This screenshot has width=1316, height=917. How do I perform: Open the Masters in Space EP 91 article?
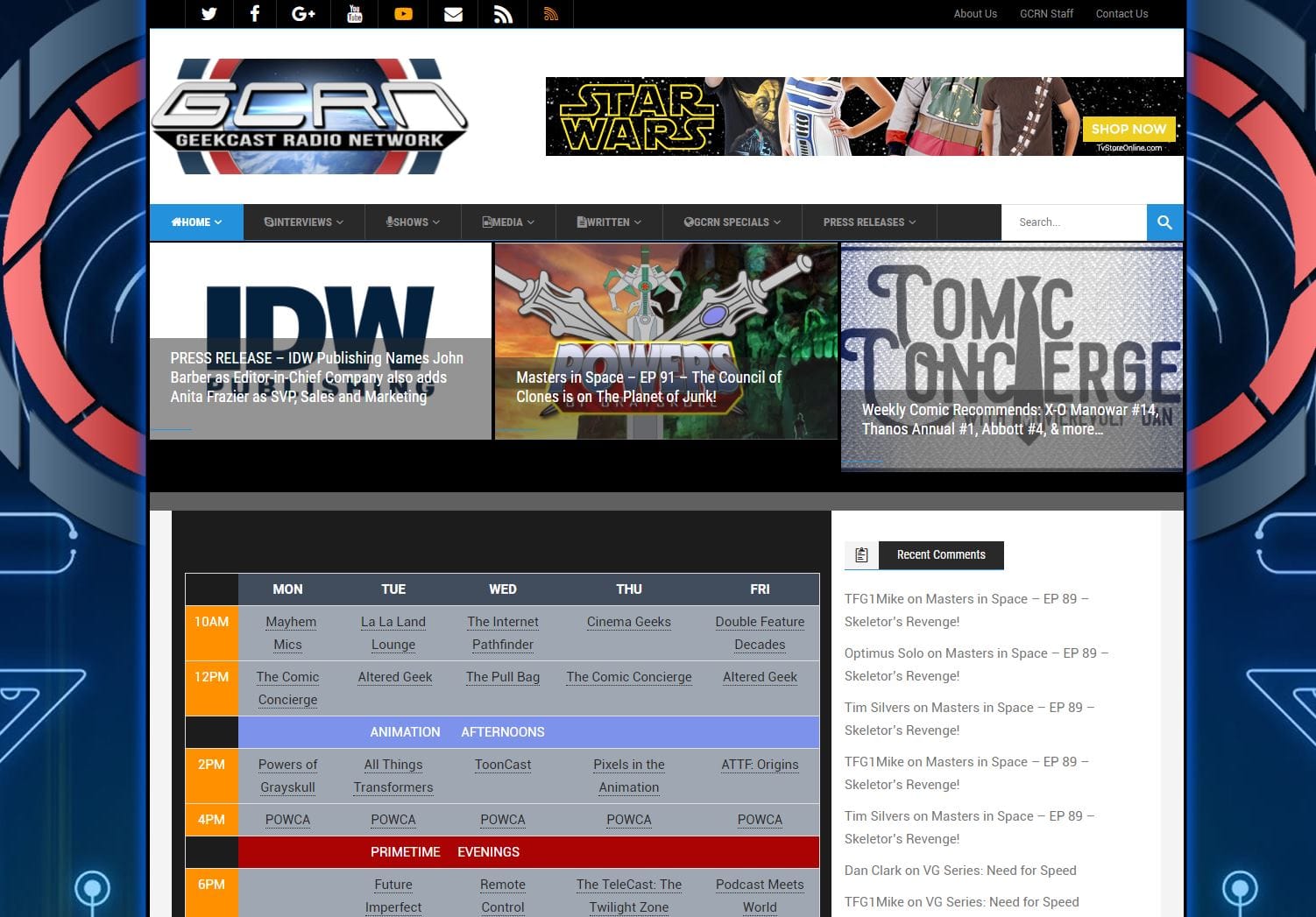tap(648, 387)
